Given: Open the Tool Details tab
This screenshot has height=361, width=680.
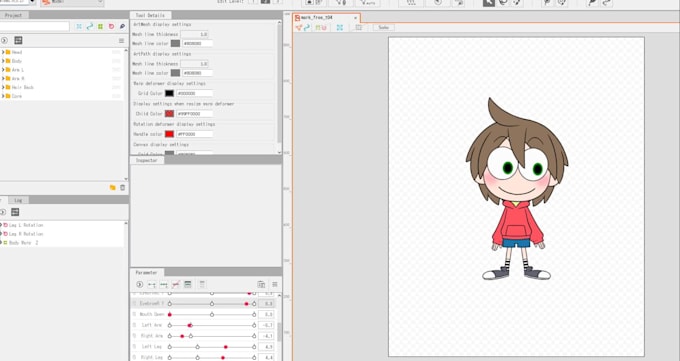Looking at the screenshot, I should click(150, 15).
